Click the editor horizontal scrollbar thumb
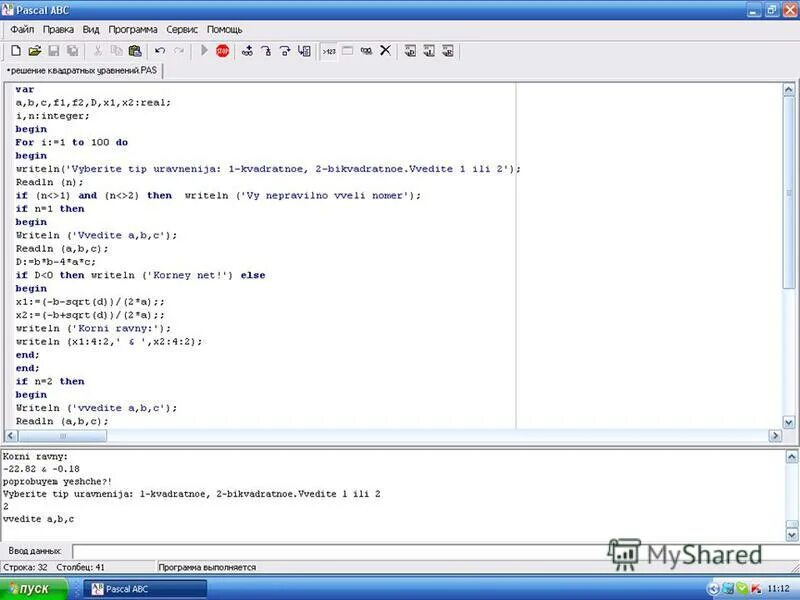The height and width of the screenshot is (600, 800). point(62,436)
